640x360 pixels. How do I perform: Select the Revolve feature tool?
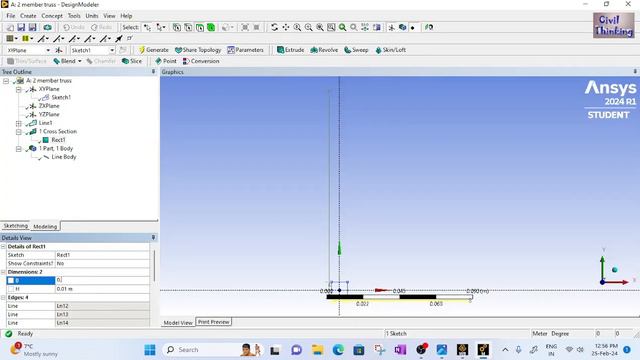click(x=324, y=50)
